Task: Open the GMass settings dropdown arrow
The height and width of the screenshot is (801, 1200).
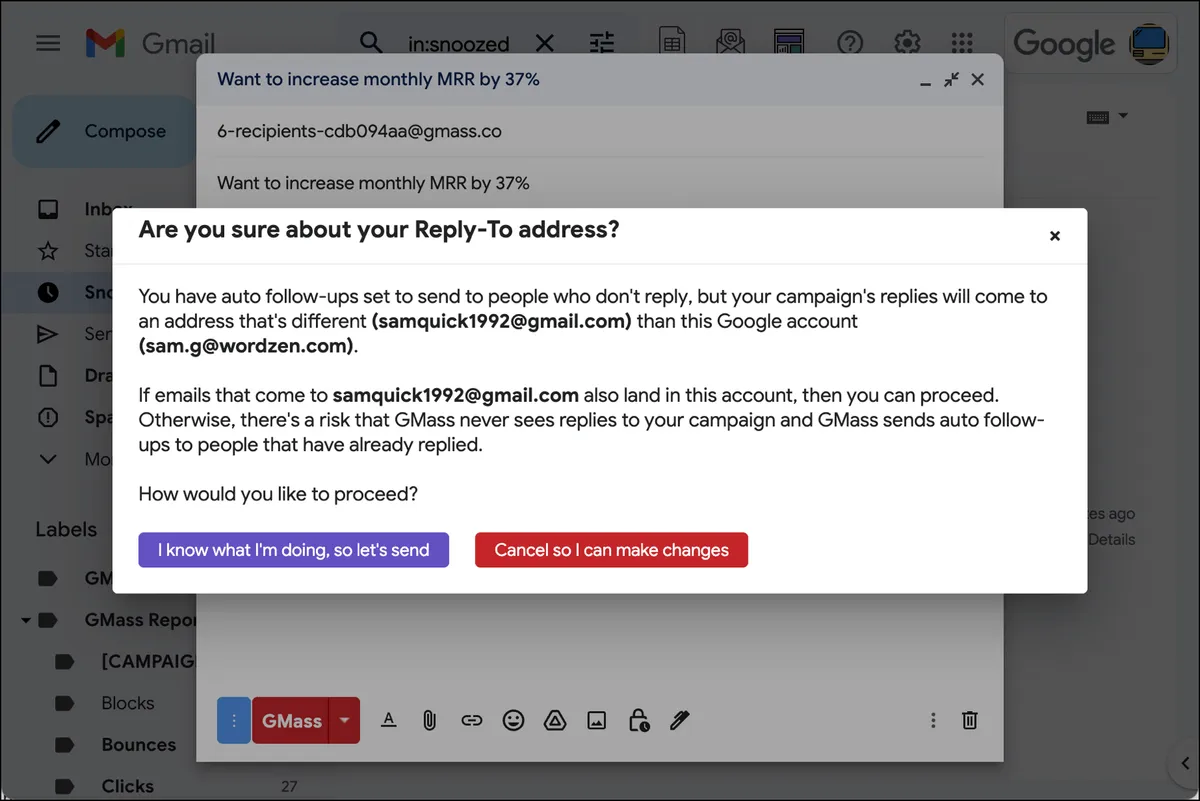Action: point(345,720)
